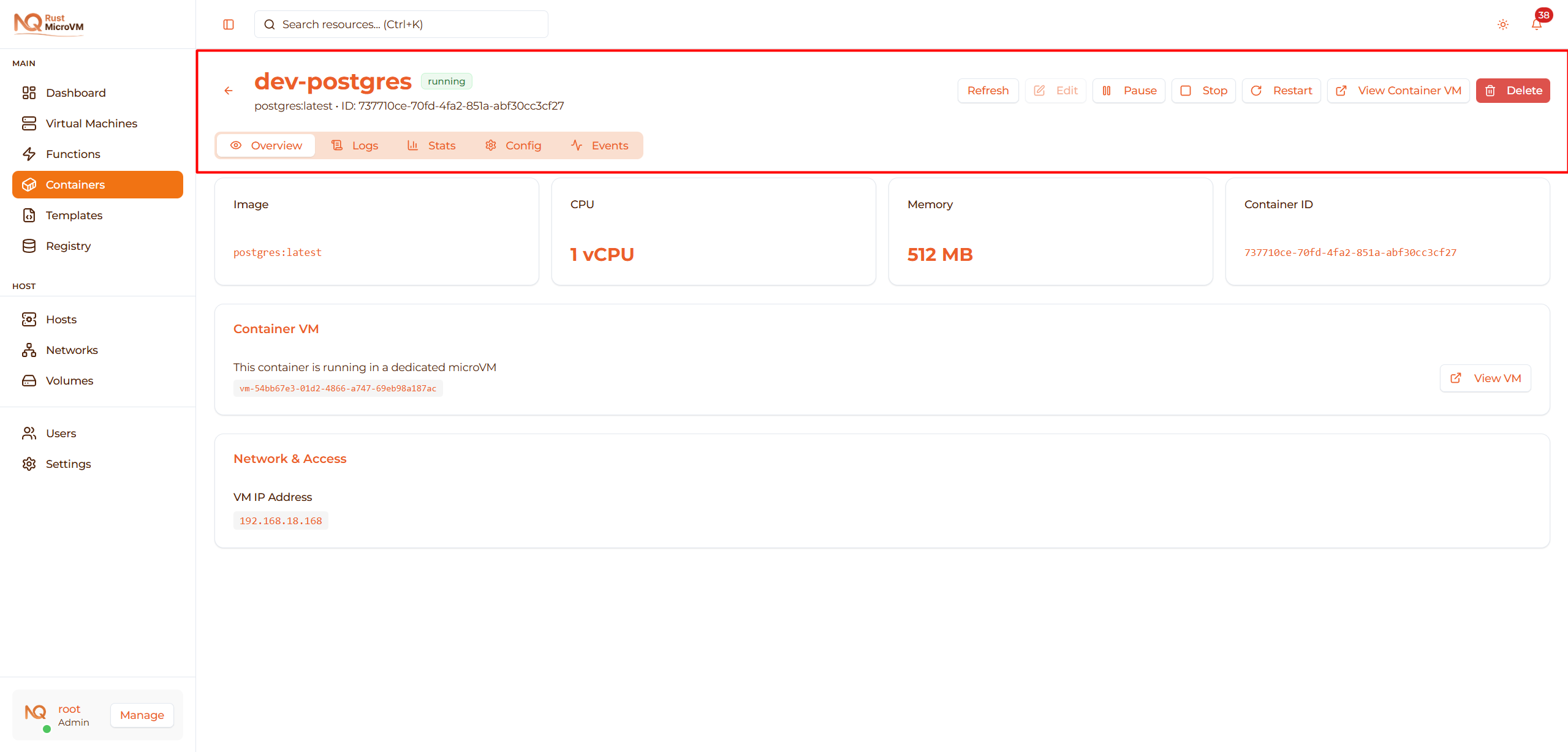Collapse the sidebar panel
This screenshot has width=1568, height=752.
click(229, 24)
